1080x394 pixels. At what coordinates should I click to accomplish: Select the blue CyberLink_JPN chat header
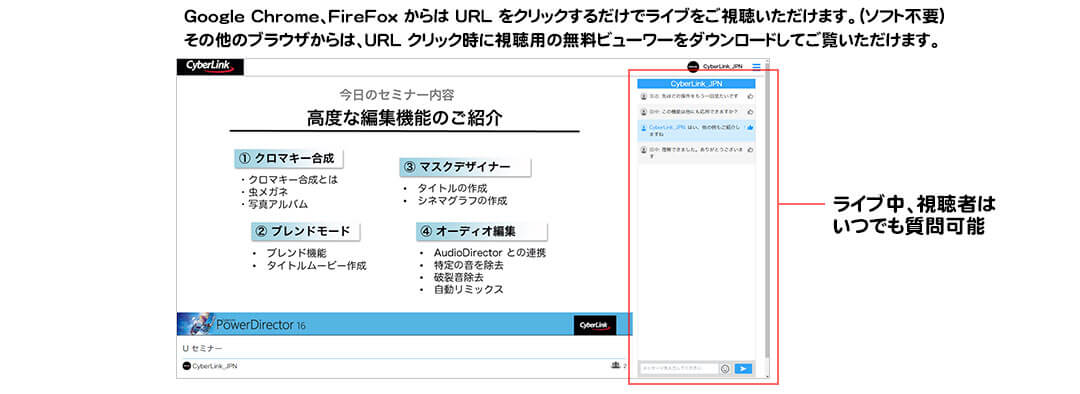[x=696, y=83]
